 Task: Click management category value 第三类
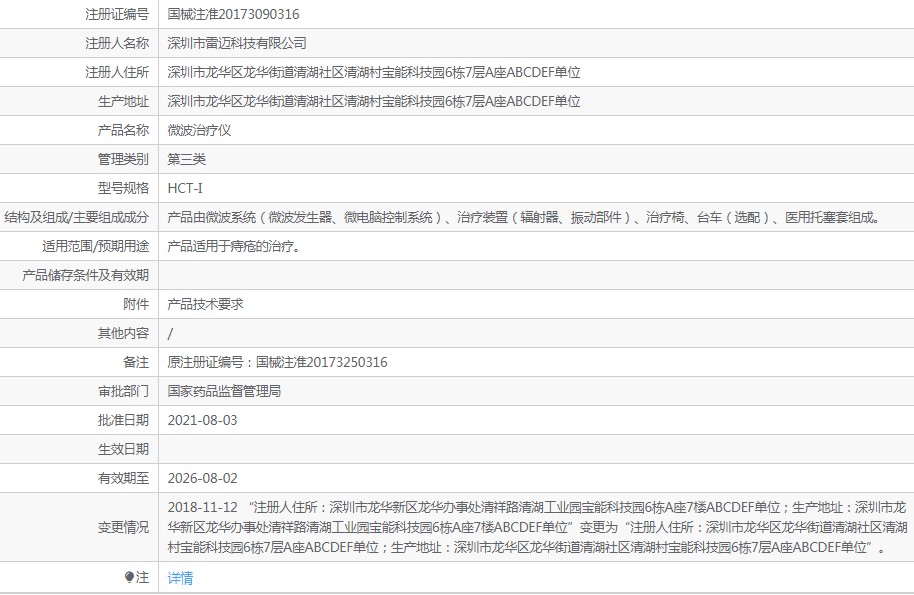pos(187,159)
